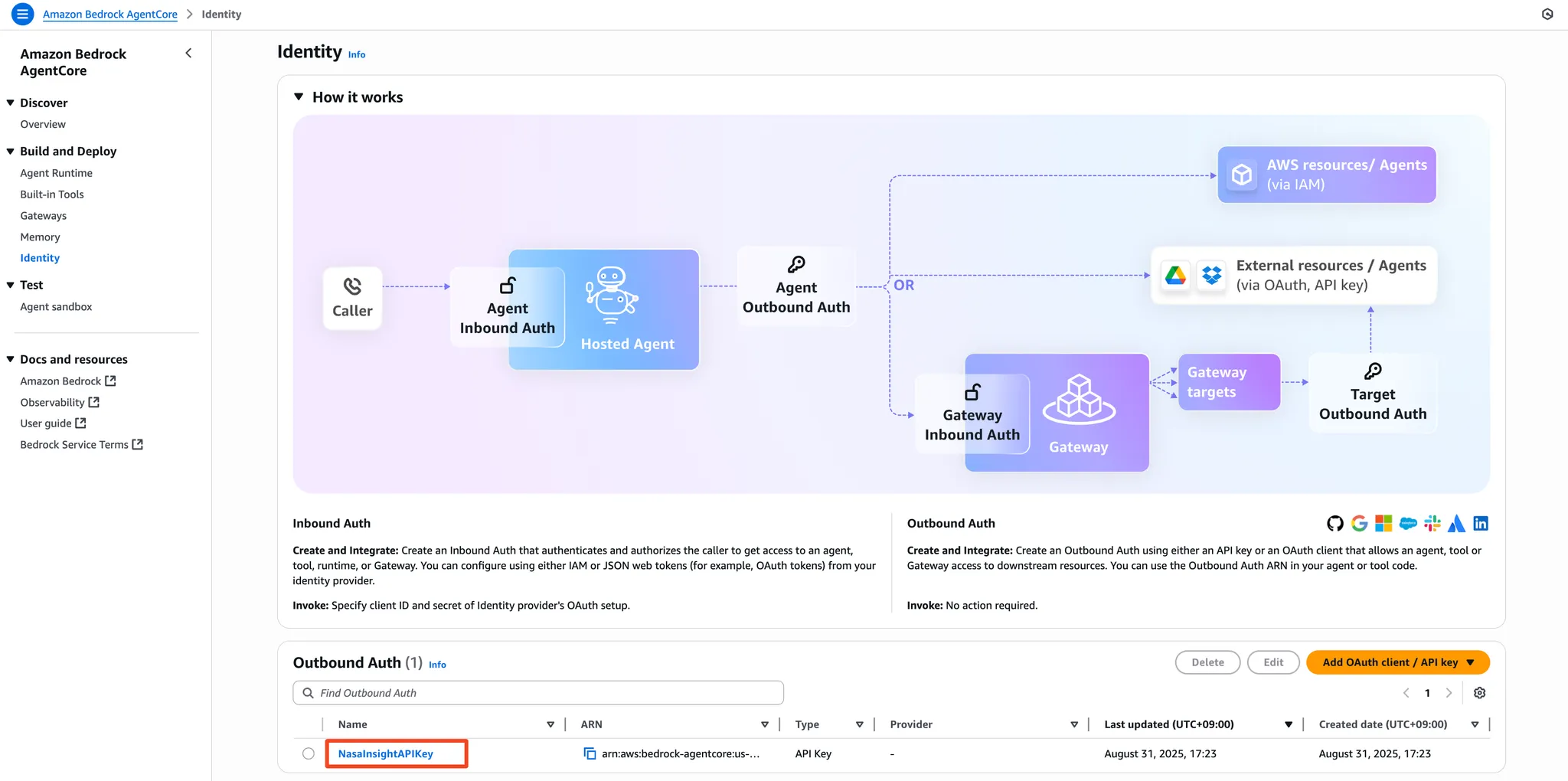Image resolution: width=1568 pixels, height=781 pixels.
Task: Open Info link next to Identity heading
Action: click(357, 54)
